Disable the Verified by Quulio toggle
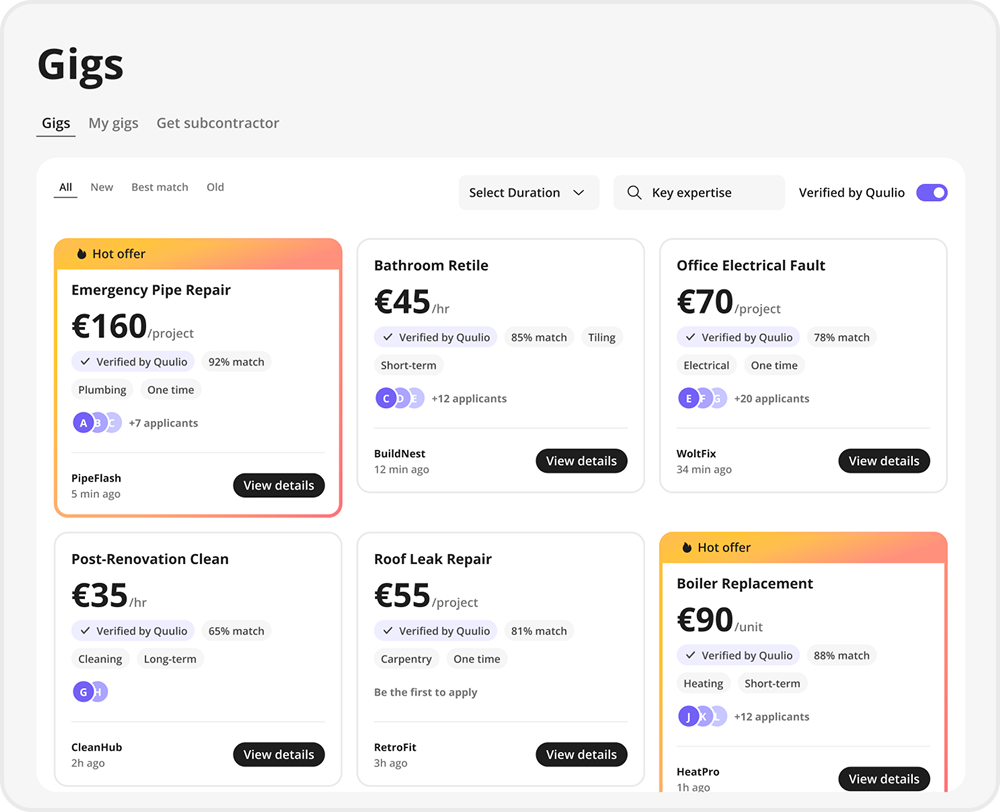Screen dimensions: 1000x812 pos(931,193)
